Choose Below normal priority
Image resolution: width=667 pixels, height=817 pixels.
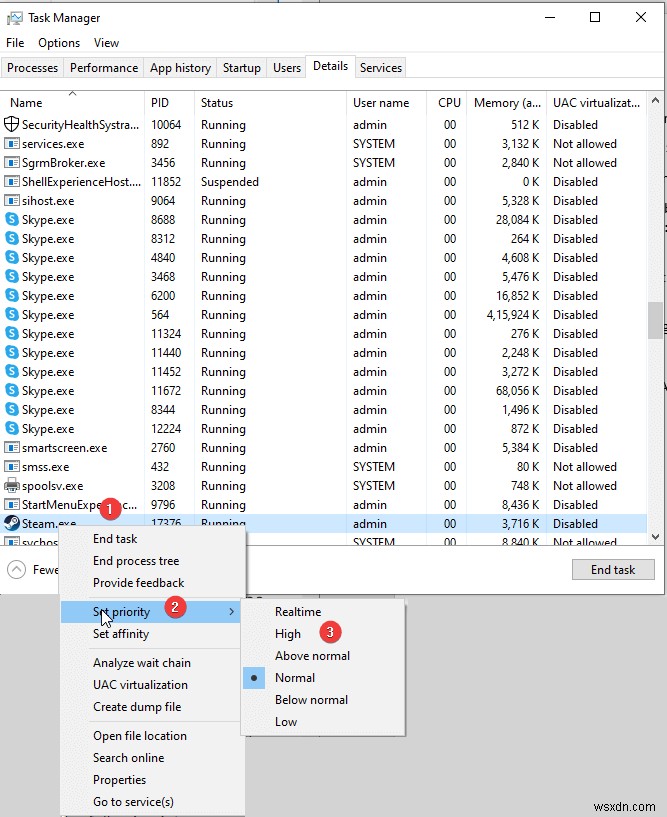(311, 700)
